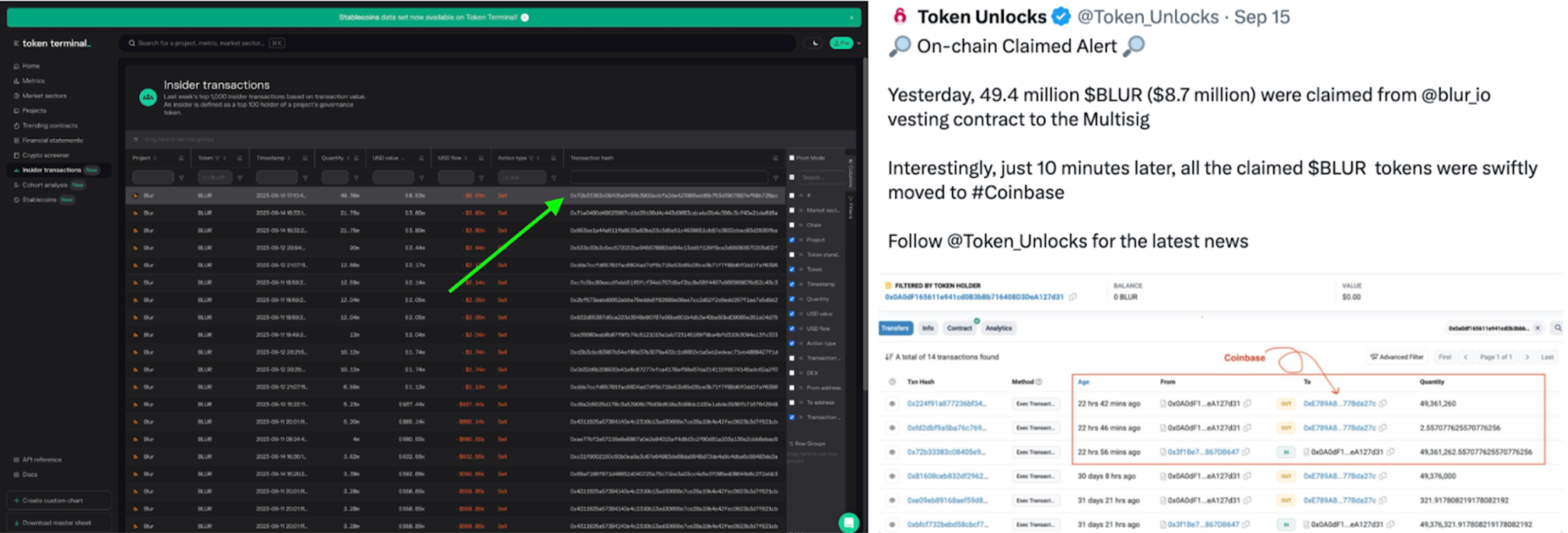Go to next page chevron in pagination
Viewport: 1568px width, 533px height.
(x=1527, y=357)
